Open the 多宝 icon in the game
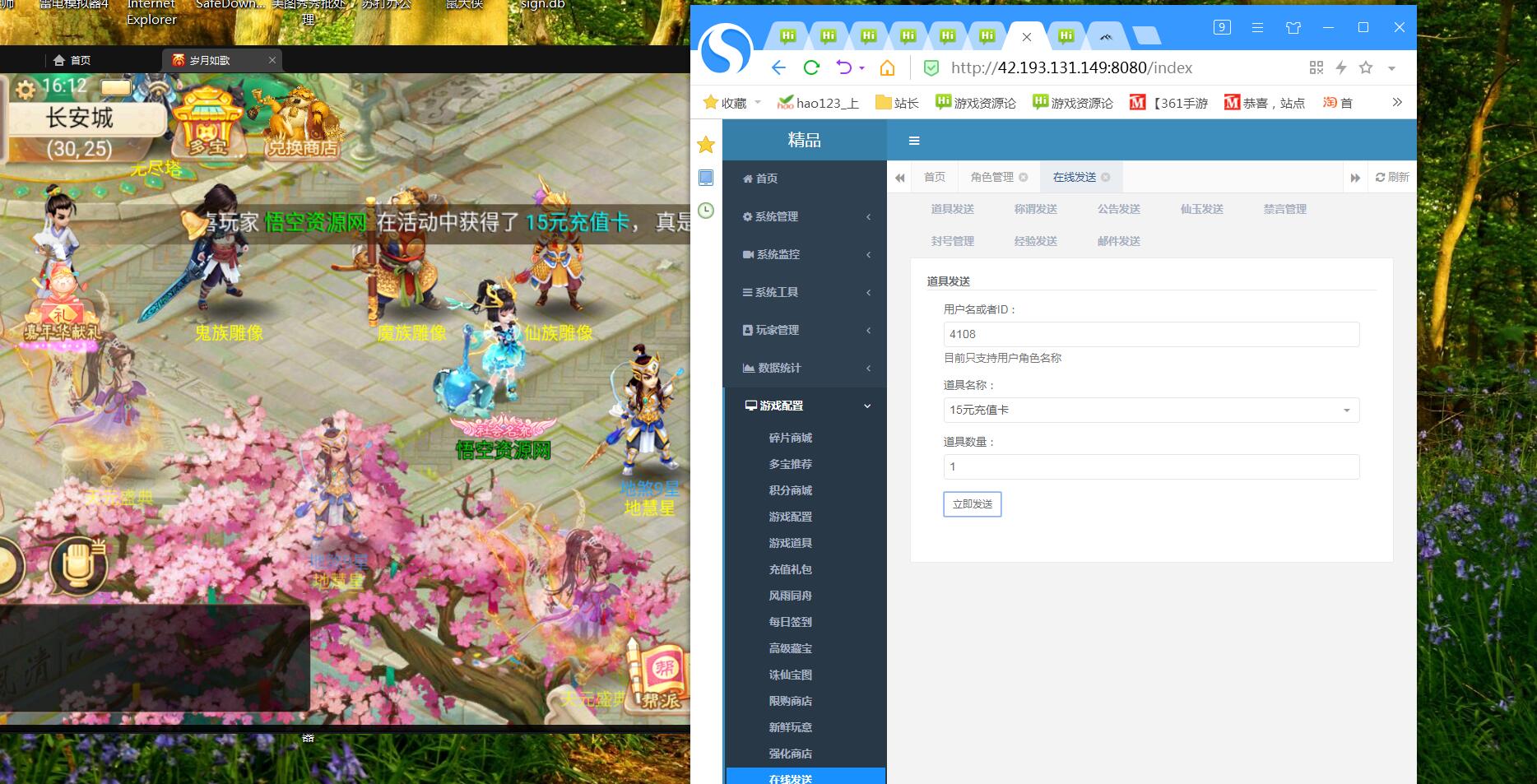The width and height of the screenshot is (1537, 784). 207,123
